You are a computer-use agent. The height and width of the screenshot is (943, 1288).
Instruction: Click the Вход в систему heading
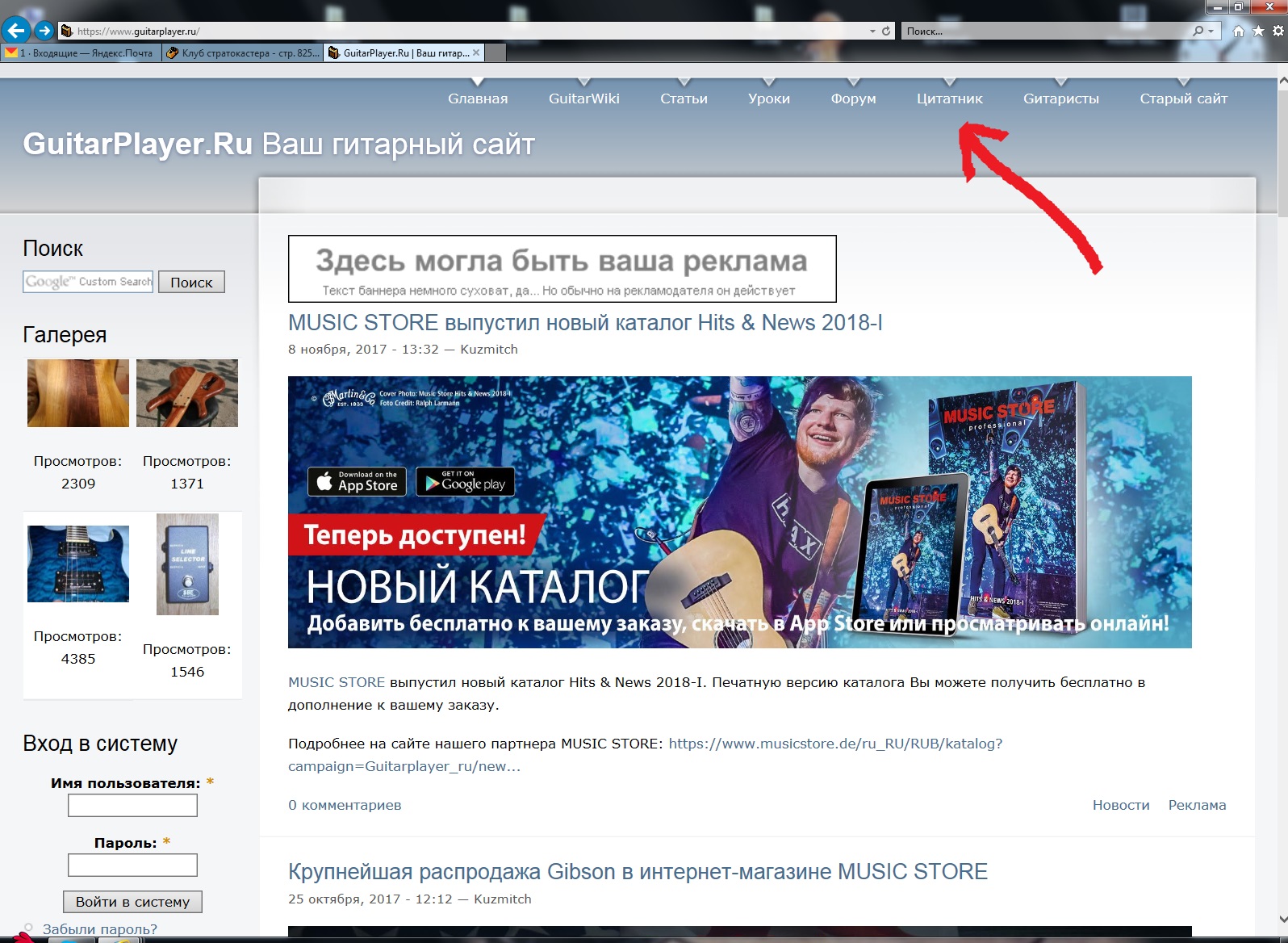(100, 744)
